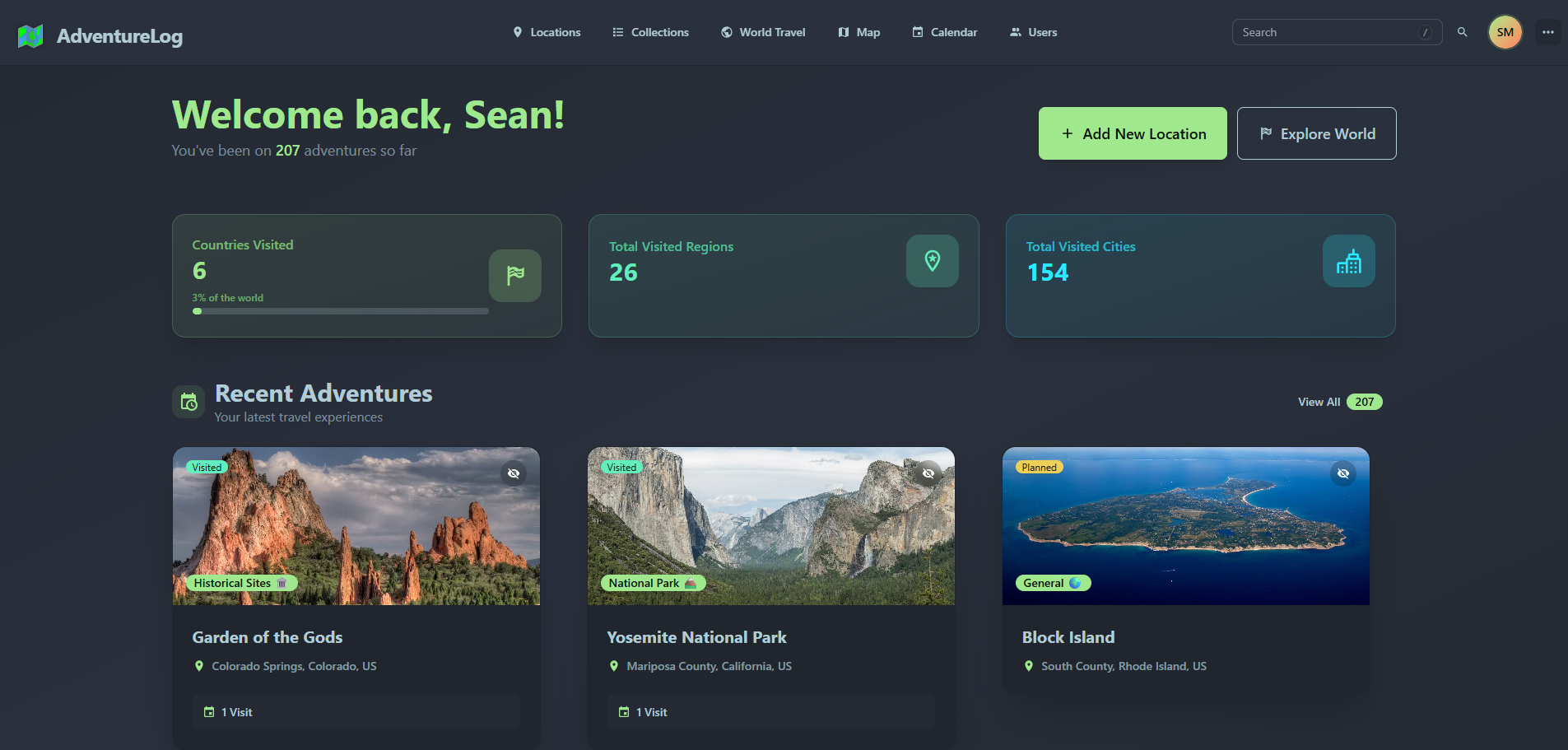Click the AdventureLog map logo icon
The height and width of the screenshot is (750, 1568).
point(30,36)
